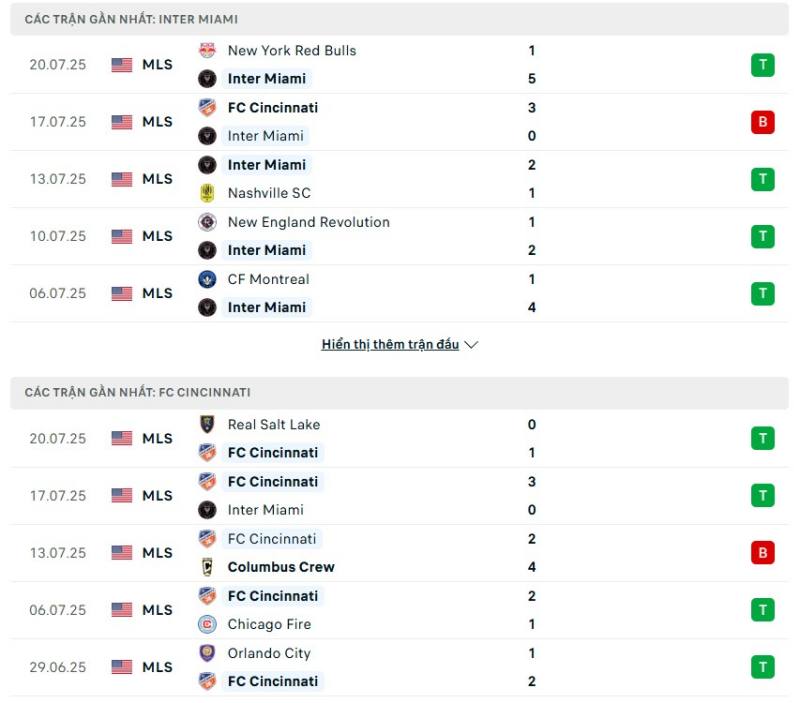Click the red B badge for the Columbus Crew match

click(x=763, y=553)
